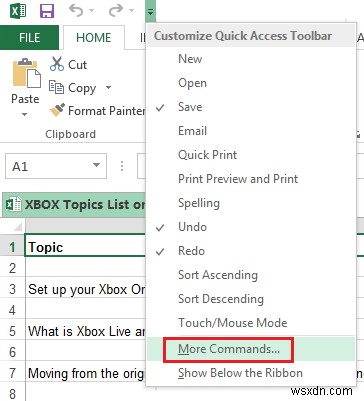Open the Undo history dropdown arrow
This screenshot has width=364, height=401.
tap(91, 11)
